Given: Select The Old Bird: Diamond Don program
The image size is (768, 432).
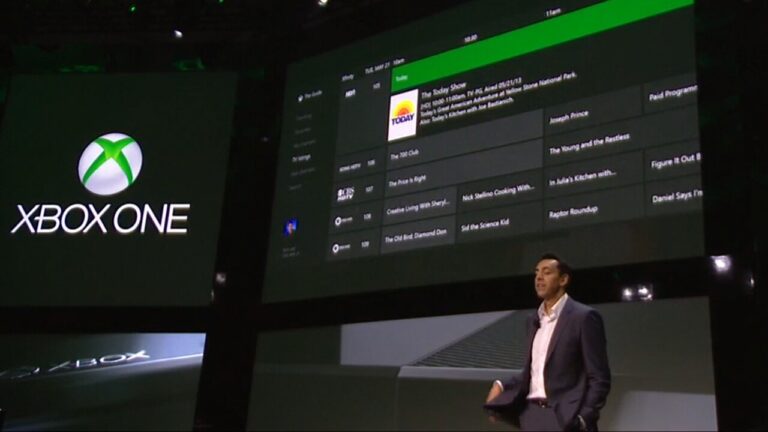Looking at the screenshot, I should point(417,236).
